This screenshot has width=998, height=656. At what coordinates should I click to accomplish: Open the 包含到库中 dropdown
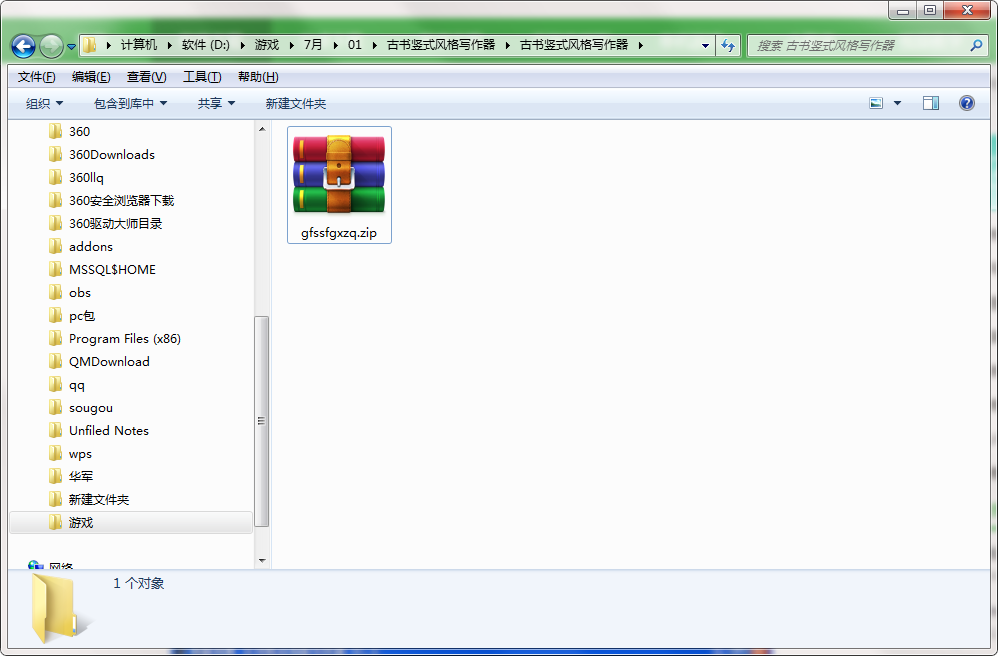[130, 103]
